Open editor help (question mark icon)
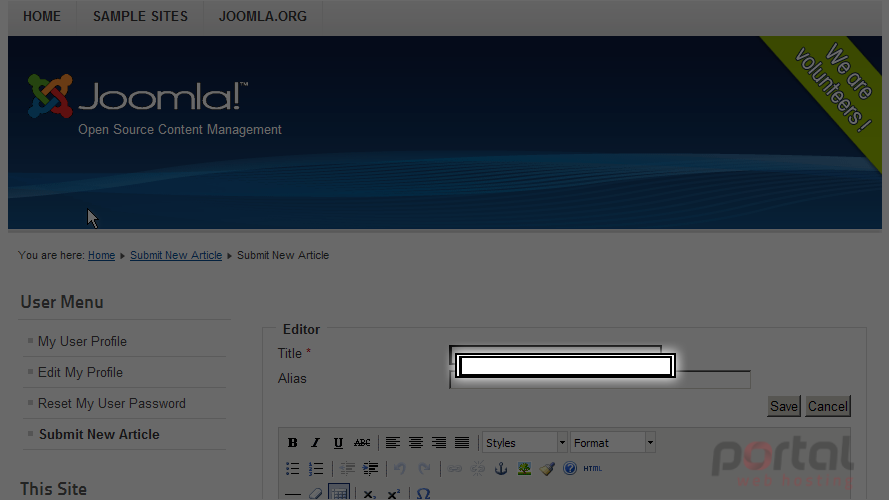This screenshot has width=889, height=500. click(570, 468)
